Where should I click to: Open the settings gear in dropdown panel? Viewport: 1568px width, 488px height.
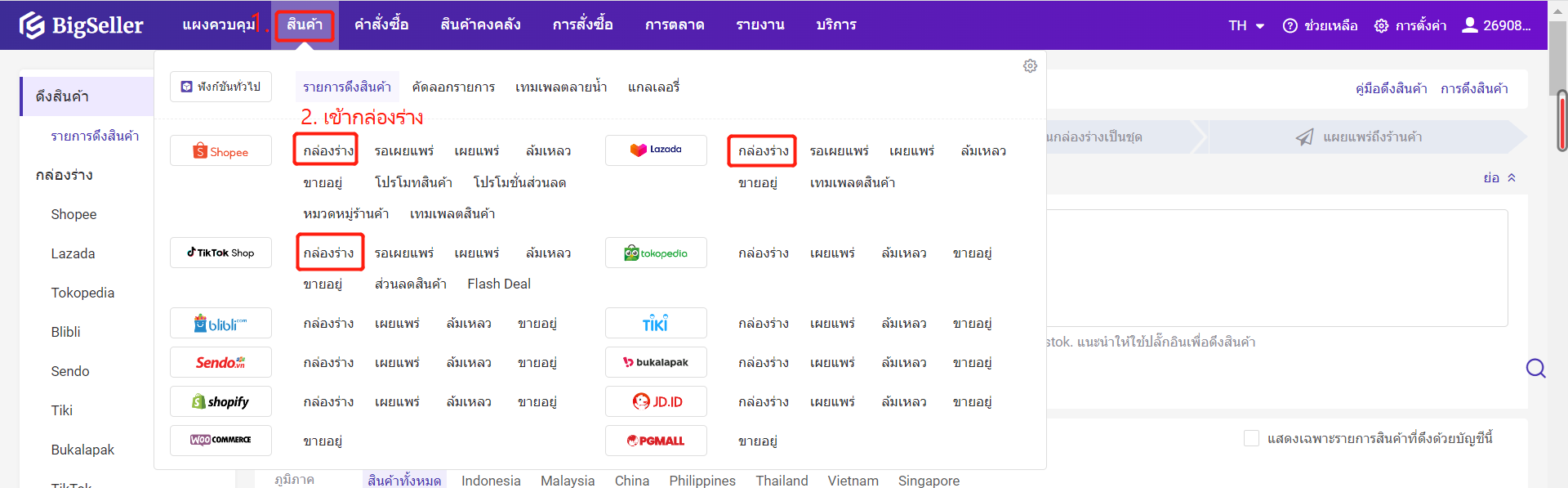(1030, 66)
